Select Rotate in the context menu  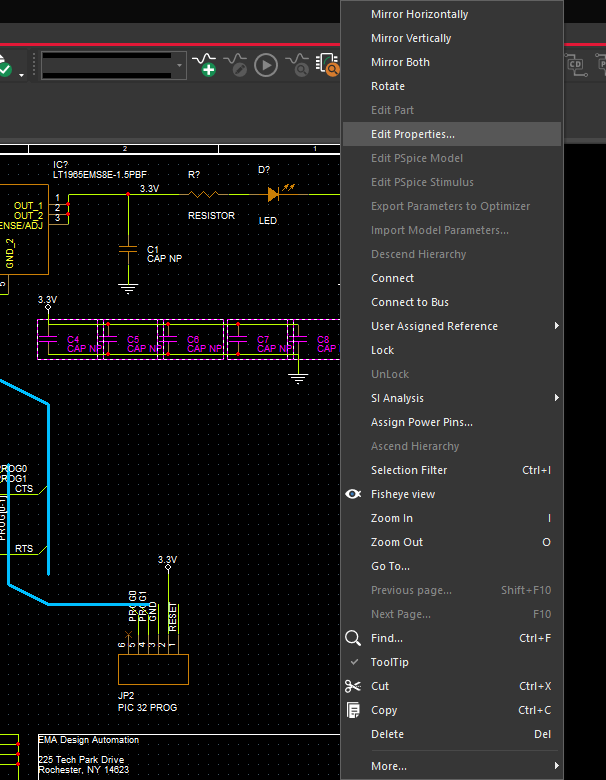tap(452, 86)
